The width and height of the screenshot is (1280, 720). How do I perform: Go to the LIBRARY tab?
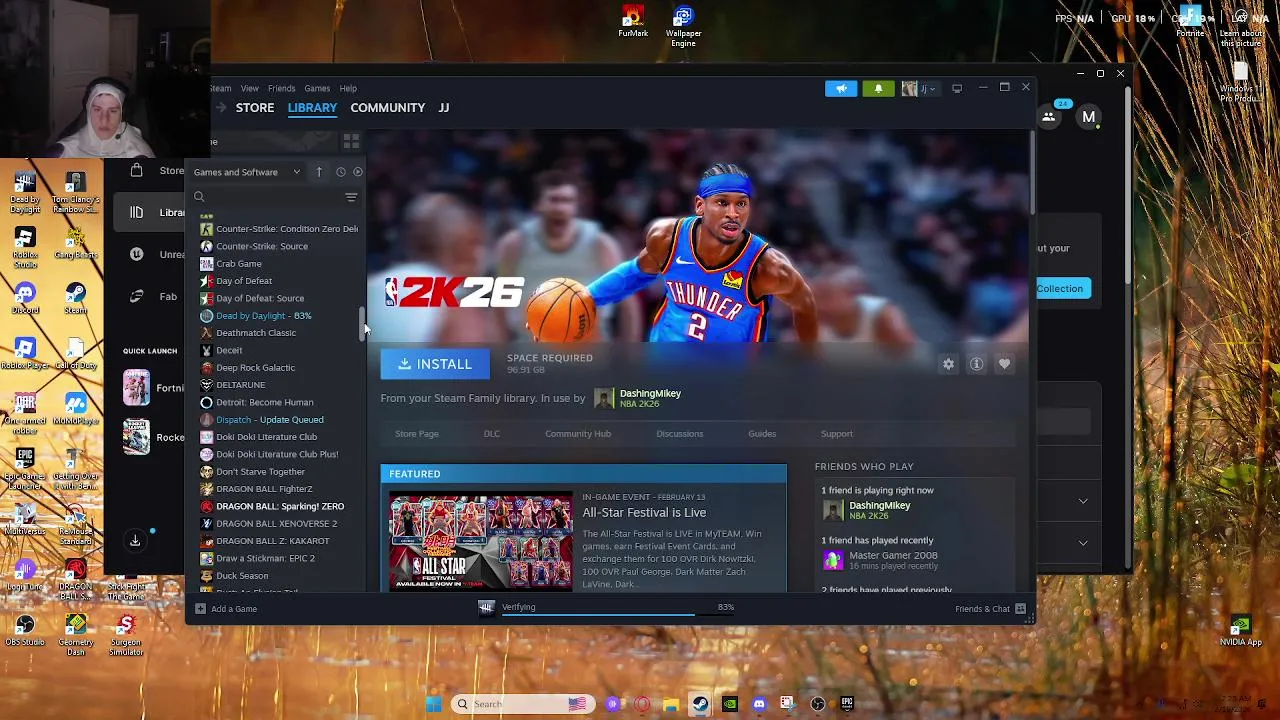tap(312, 108)
